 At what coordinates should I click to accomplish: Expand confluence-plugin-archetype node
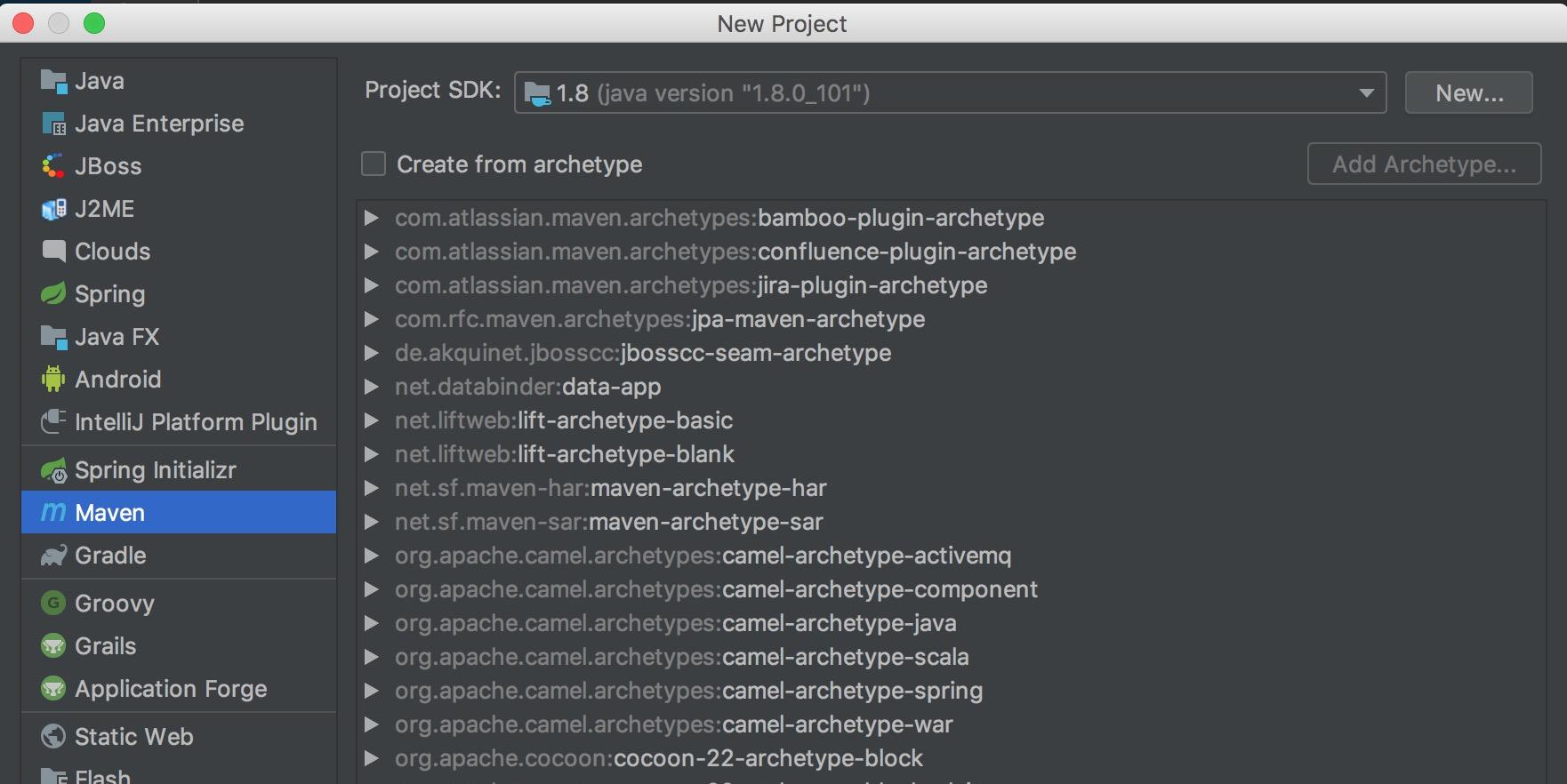click(372, 252)
